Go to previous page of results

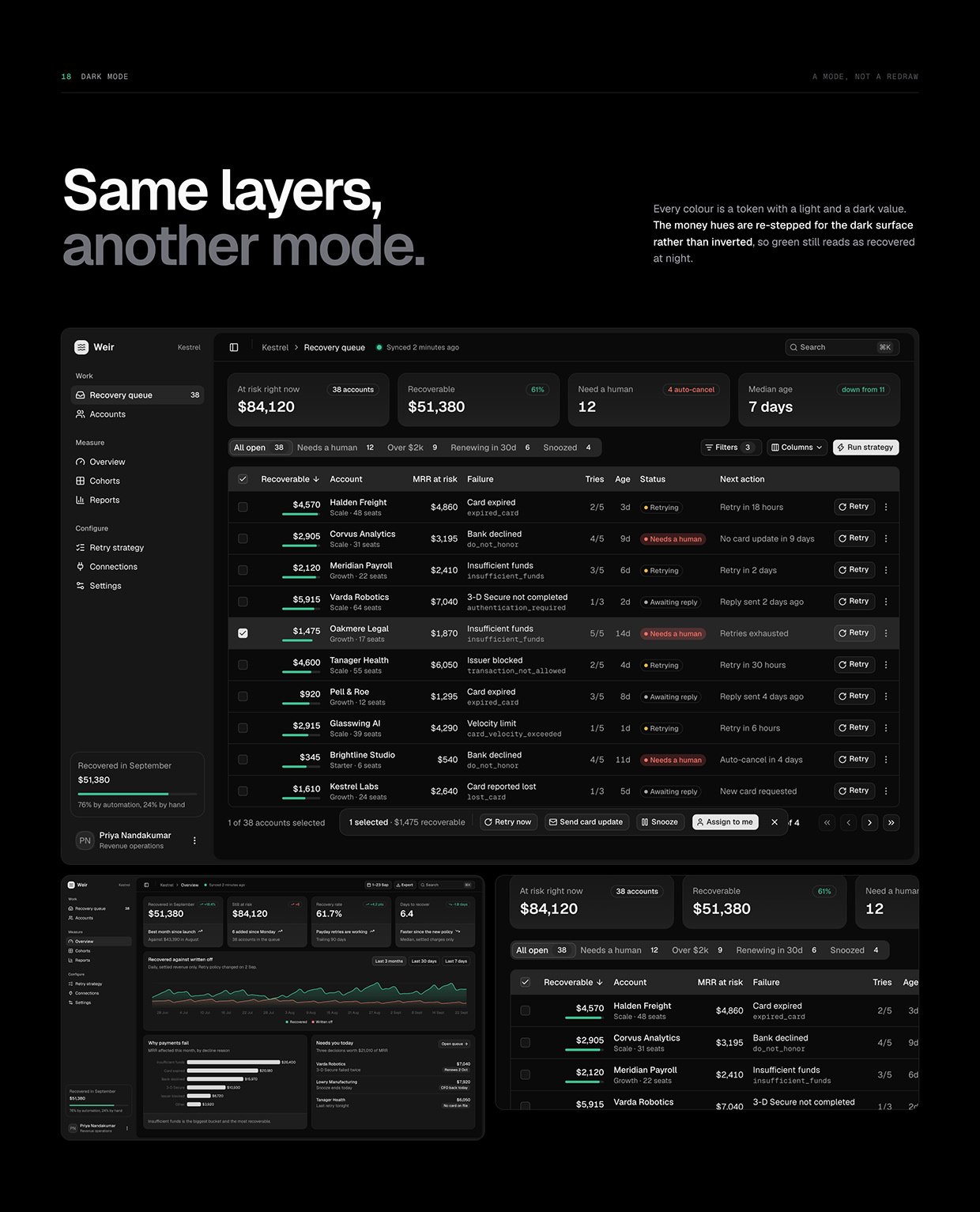coord(849,822)
